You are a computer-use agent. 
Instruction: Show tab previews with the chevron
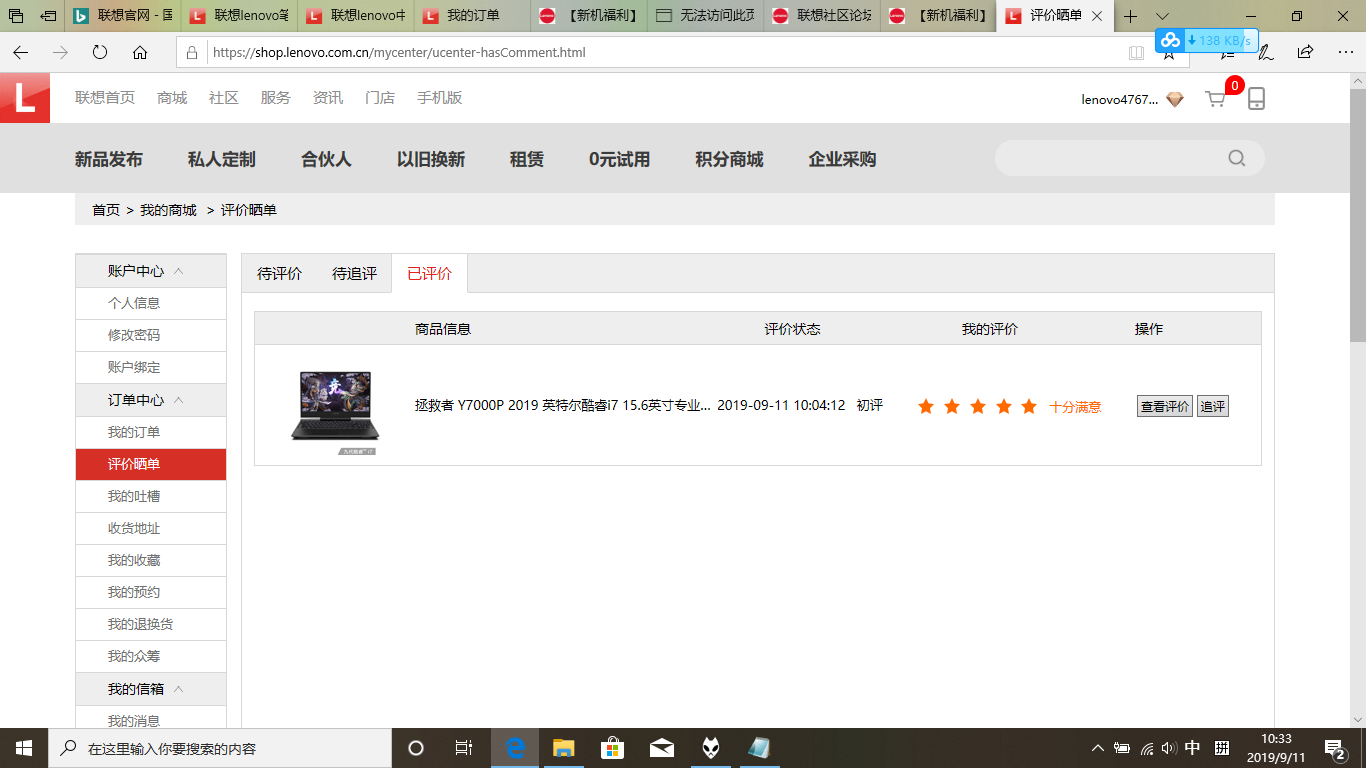pyautogui.click(x=1162, y=16)
